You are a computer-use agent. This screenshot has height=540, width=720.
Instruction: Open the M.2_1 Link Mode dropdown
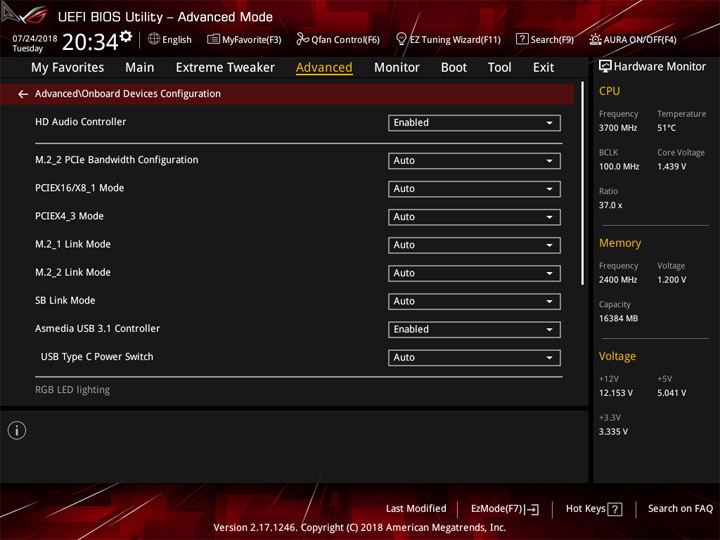click(474, 245)
